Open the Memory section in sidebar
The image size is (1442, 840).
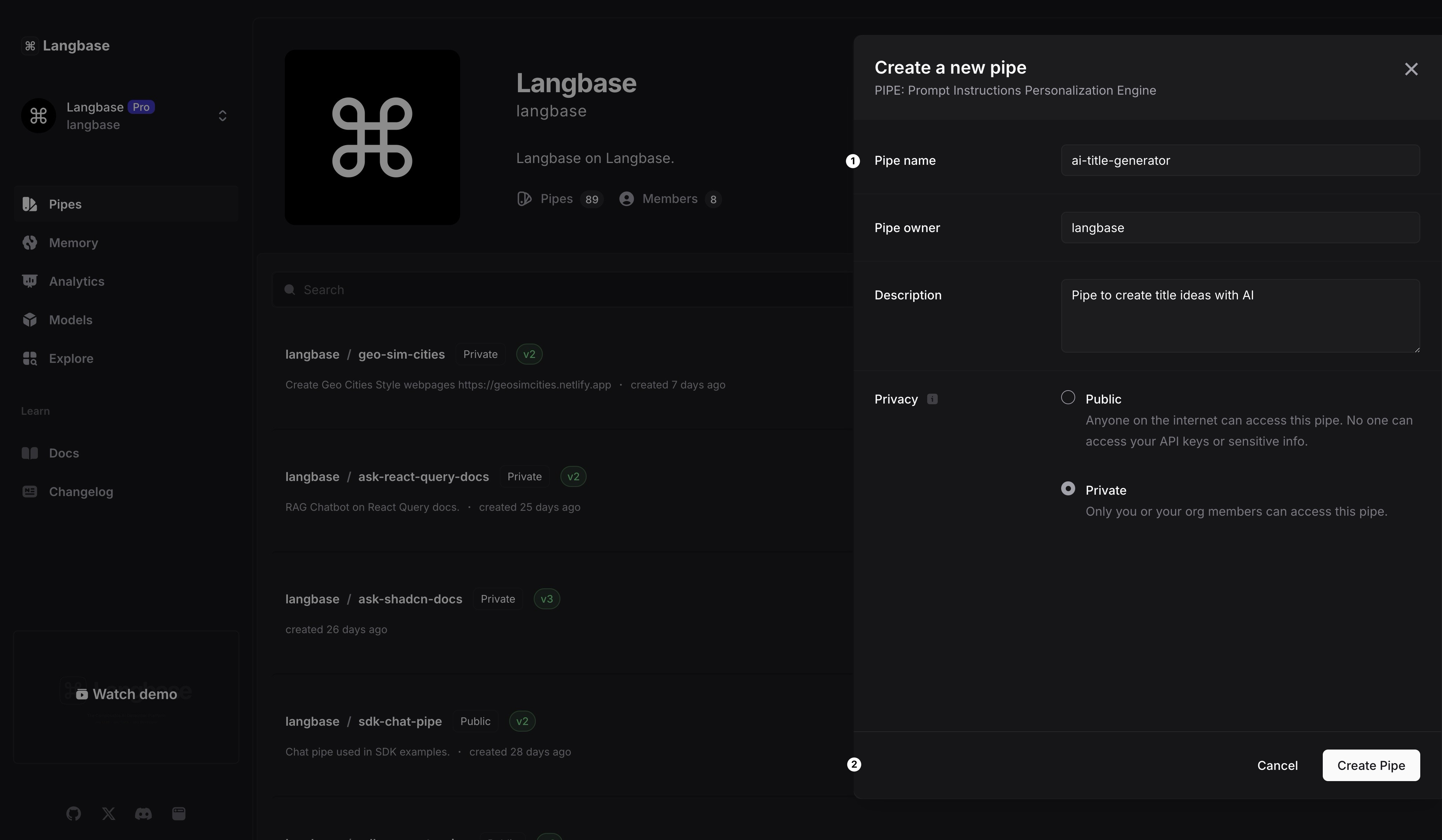coord(73,243)
